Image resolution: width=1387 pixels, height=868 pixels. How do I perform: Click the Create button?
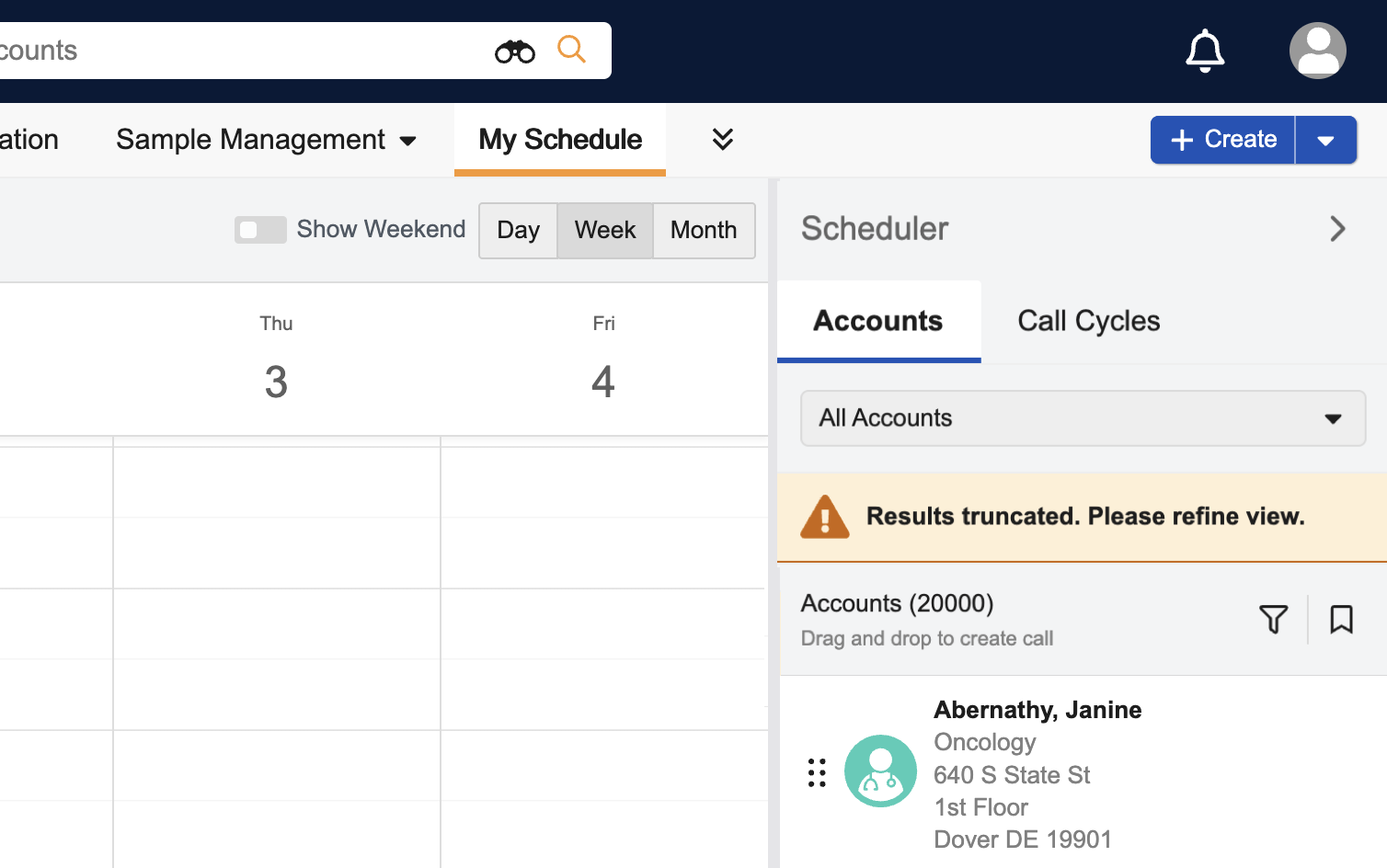1222,140
